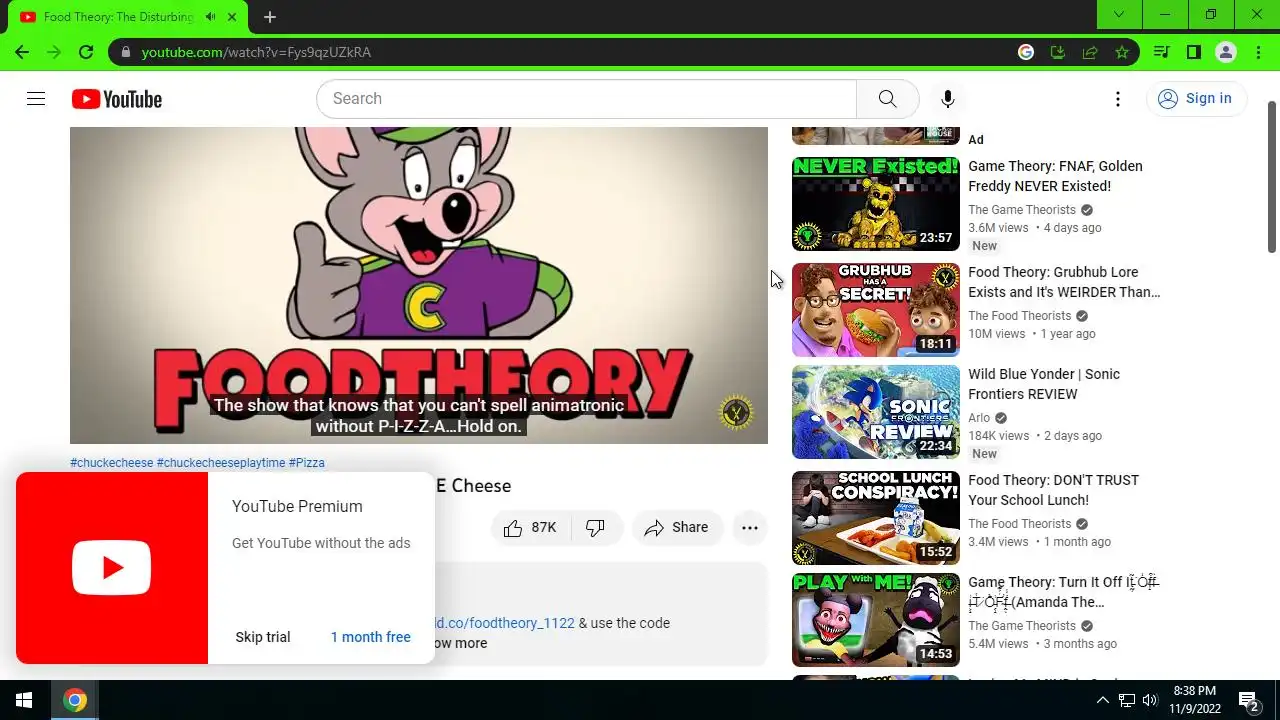Screen dimensions: 1280x720
Task: Toggle Chrome side panel
Action: (x=1194, y=52)
